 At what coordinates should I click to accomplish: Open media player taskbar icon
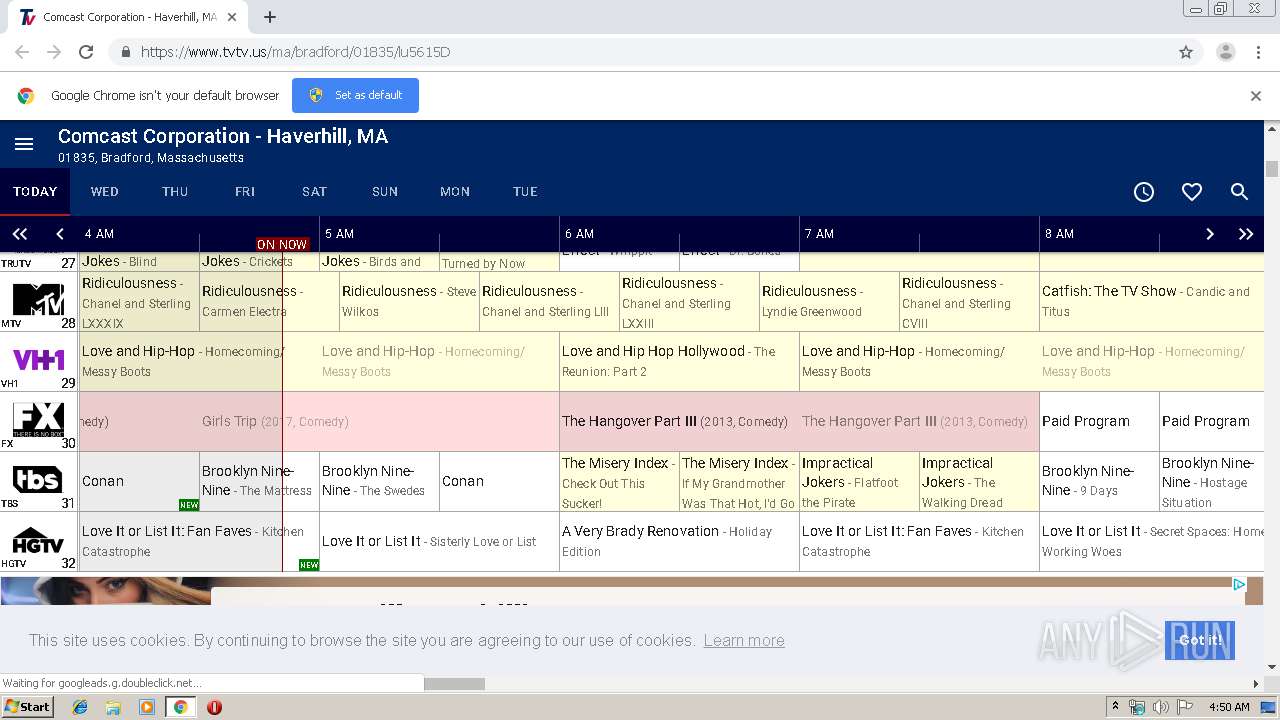coord(146,707)
